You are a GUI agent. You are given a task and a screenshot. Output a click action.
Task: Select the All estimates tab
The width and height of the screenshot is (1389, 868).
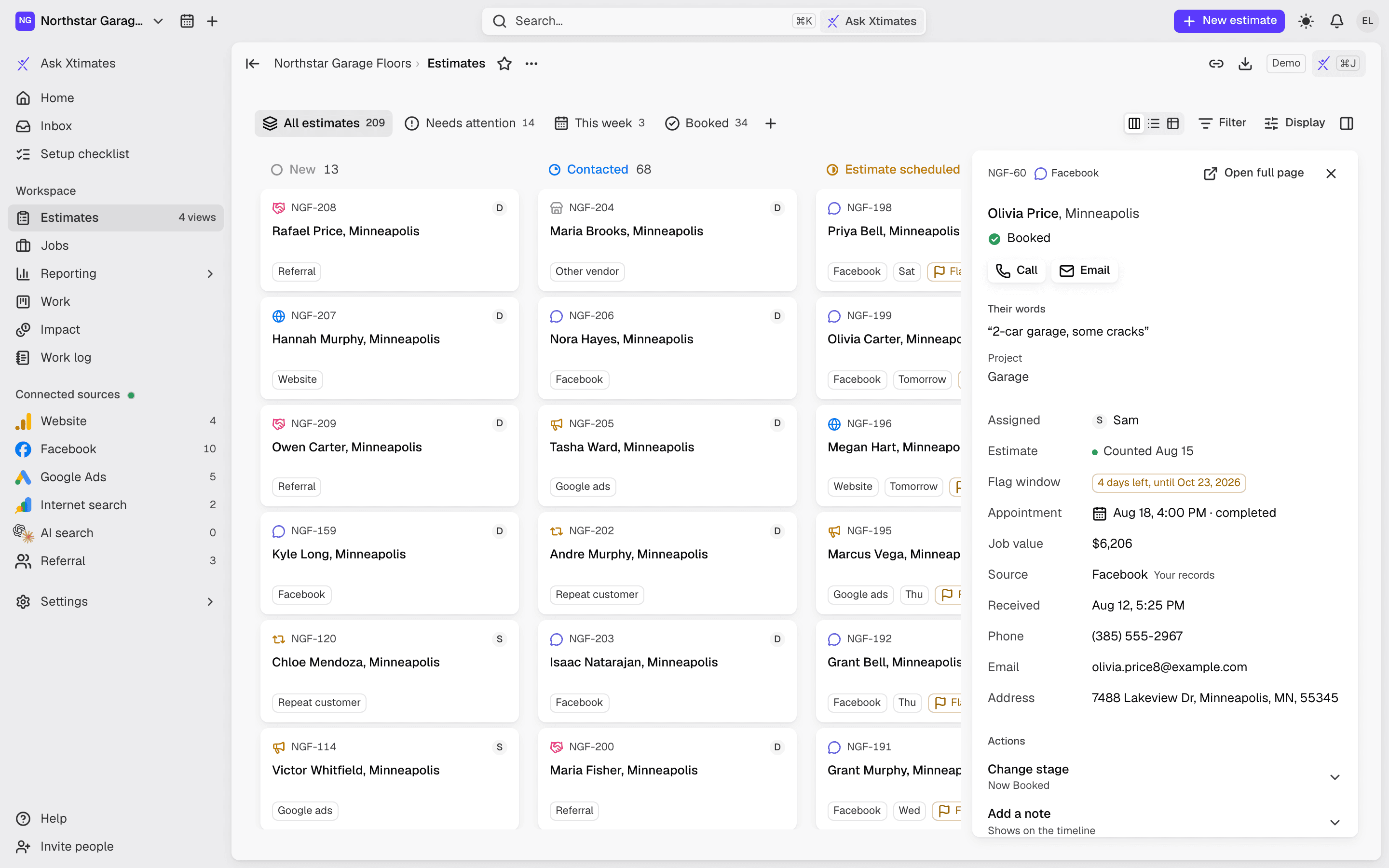323,123
